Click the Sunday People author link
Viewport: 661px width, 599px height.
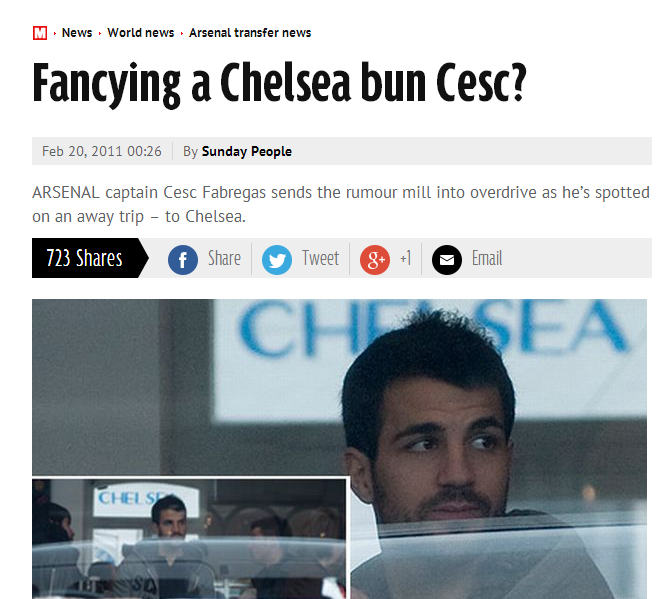coord(247,151)
